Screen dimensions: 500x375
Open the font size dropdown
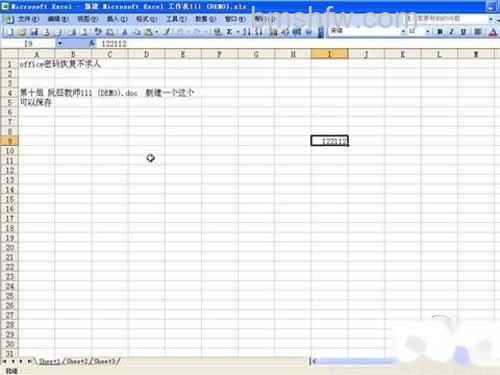428,32
